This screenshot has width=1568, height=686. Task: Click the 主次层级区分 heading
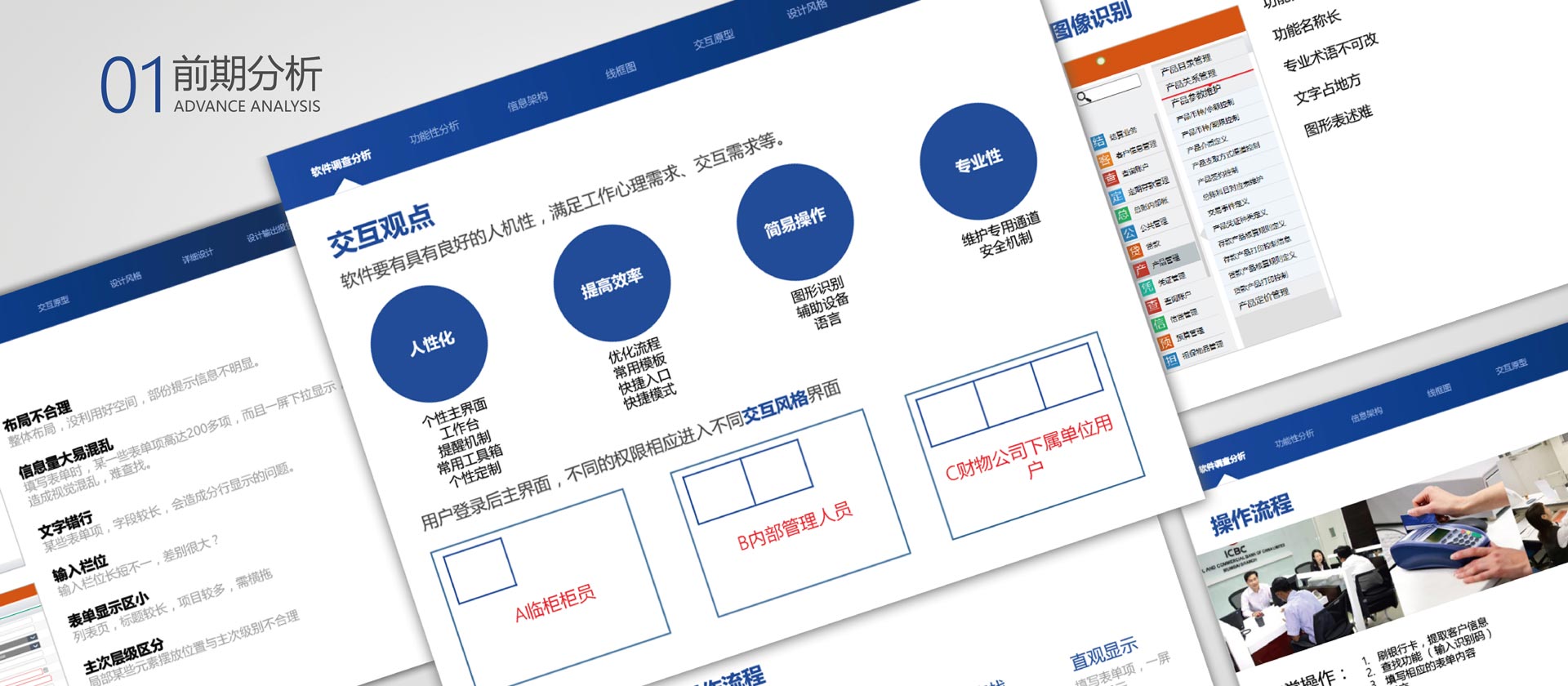point(123,657)
